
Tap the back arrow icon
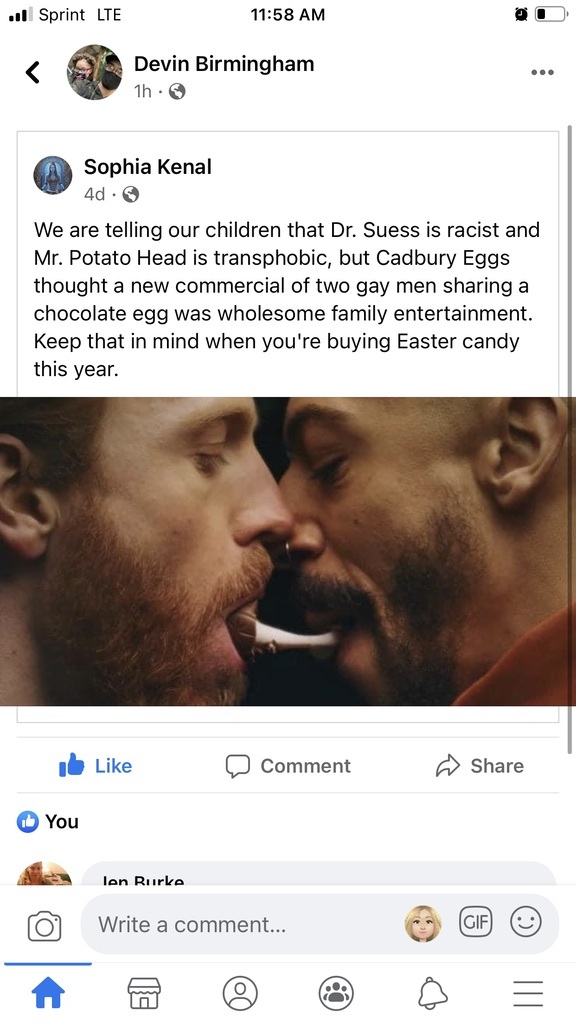(33, 72)
